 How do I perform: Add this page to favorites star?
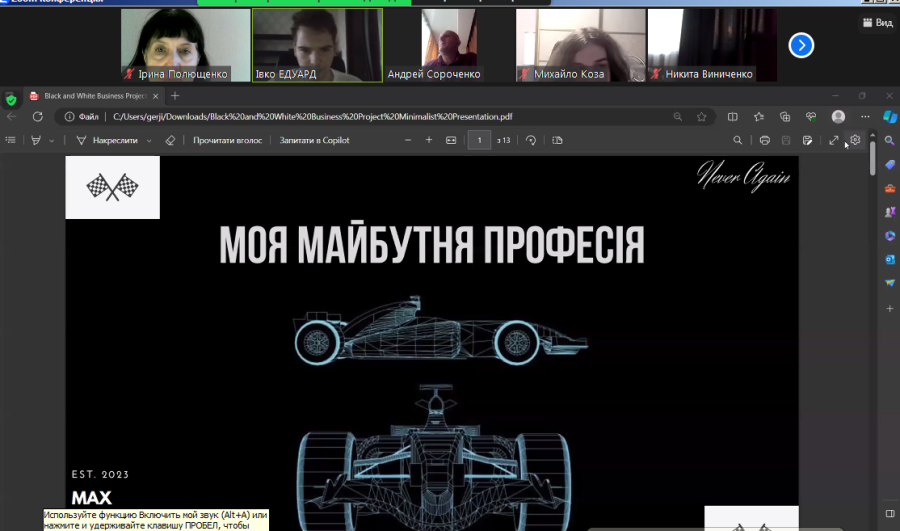(702, 116)
